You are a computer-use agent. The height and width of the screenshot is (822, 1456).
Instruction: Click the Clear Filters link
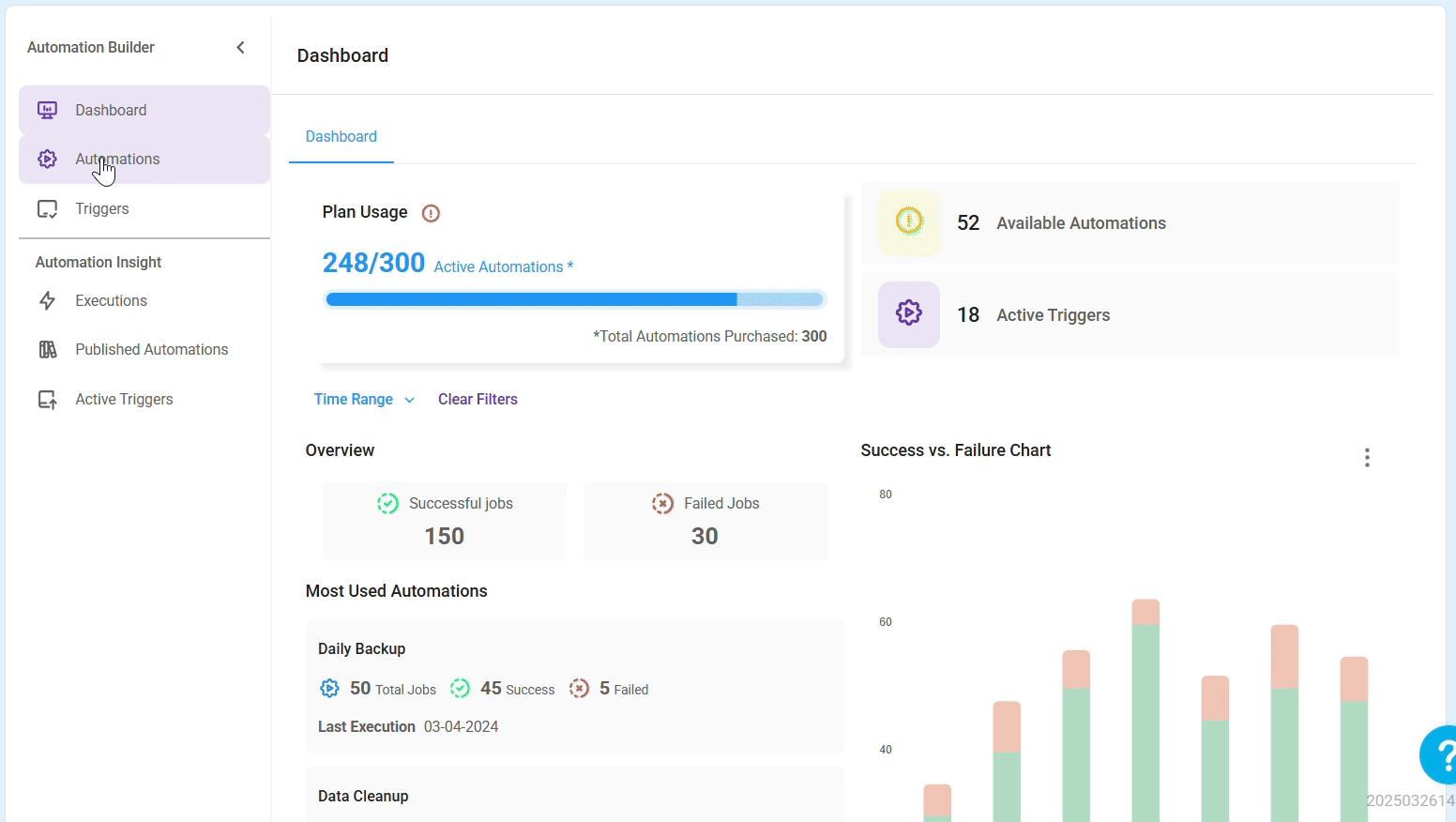(478, 399)
